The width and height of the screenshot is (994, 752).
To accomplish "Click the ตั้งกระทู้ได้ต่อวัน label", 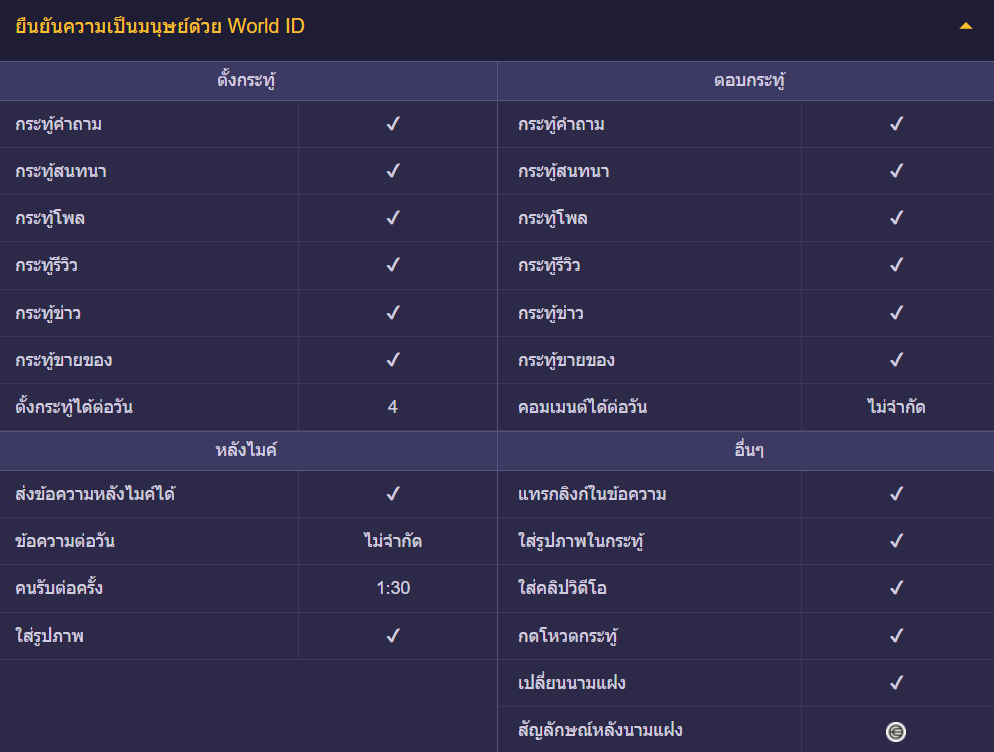I will pos(74,407).
